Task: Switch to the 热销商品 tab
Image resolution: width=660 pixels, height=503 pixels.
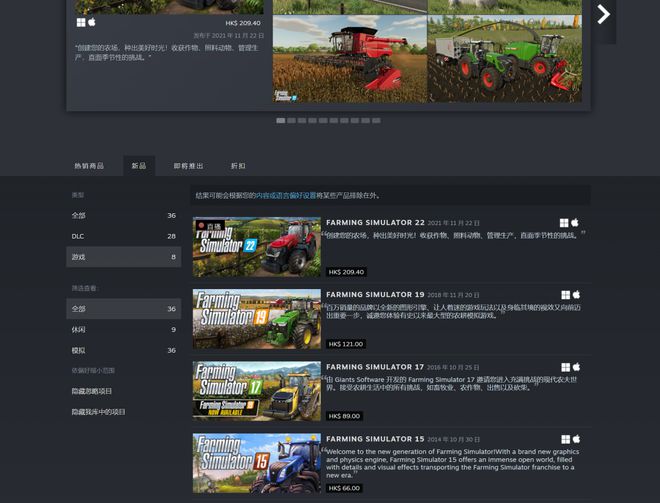Action: click(89, 166)
